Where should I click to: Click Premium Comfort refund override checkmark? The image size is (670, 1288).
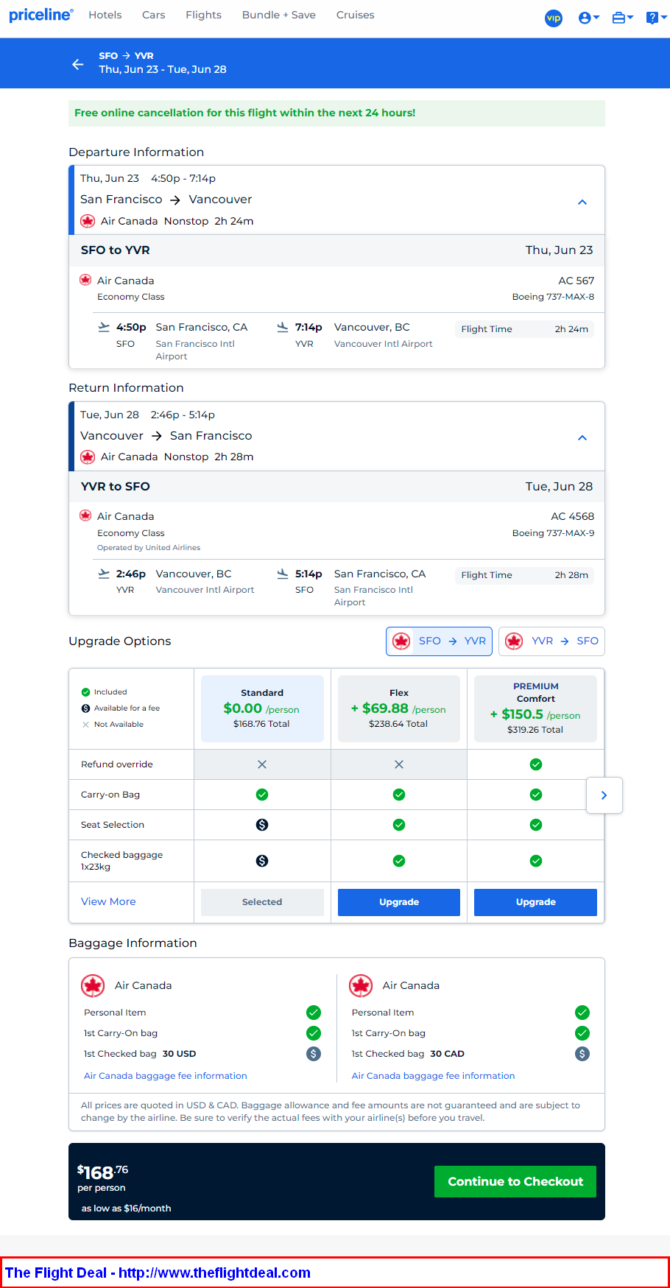coord(536,764)
